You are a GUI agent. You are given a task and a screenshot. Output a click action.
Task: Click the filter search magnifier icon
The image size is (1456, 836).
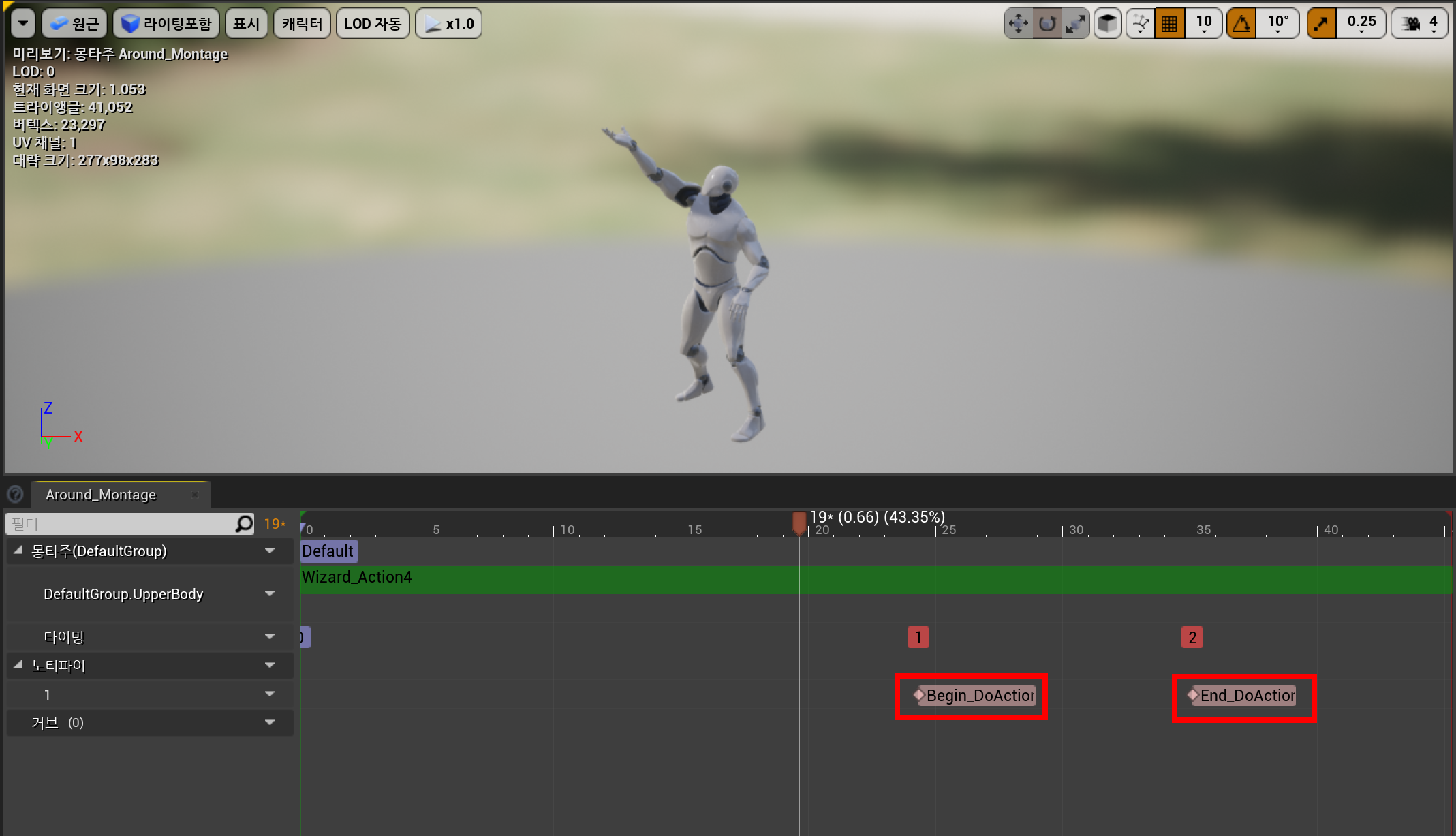(x=244, y=523)
